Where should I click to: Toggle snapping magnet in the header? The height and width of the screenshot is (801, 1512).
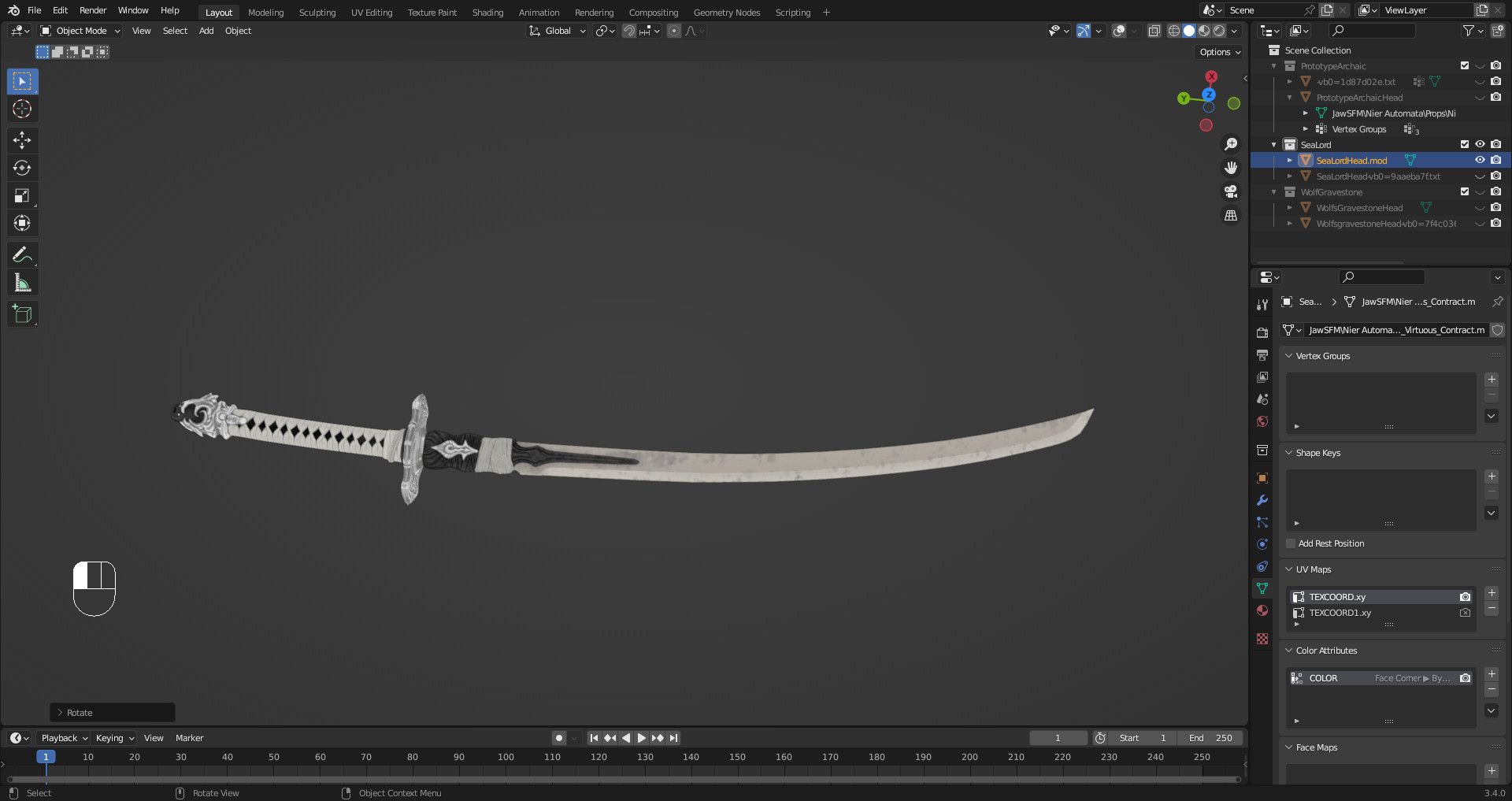click(x=629, y=31)
